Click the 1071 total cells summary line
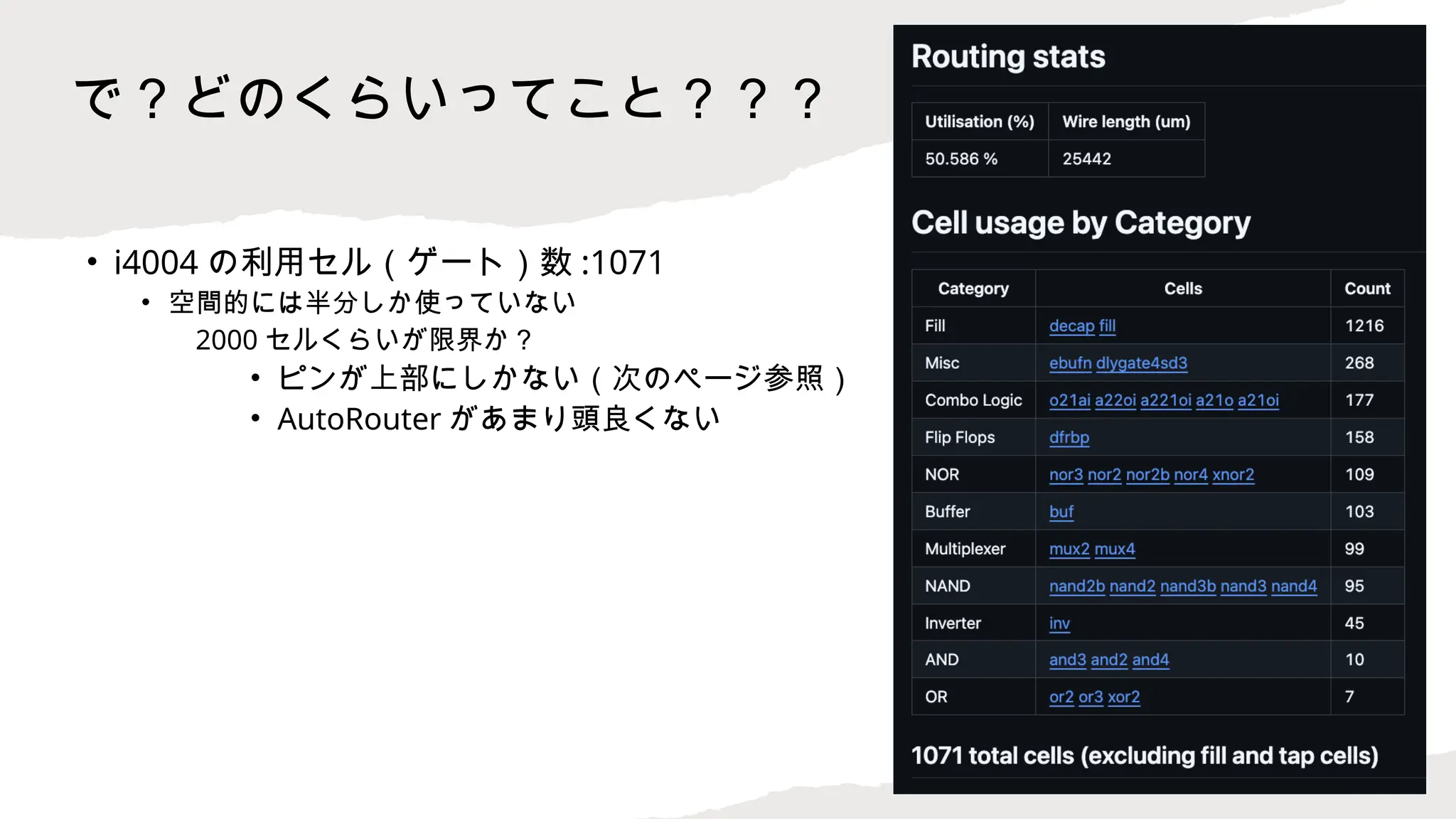 pos(1145,756)
